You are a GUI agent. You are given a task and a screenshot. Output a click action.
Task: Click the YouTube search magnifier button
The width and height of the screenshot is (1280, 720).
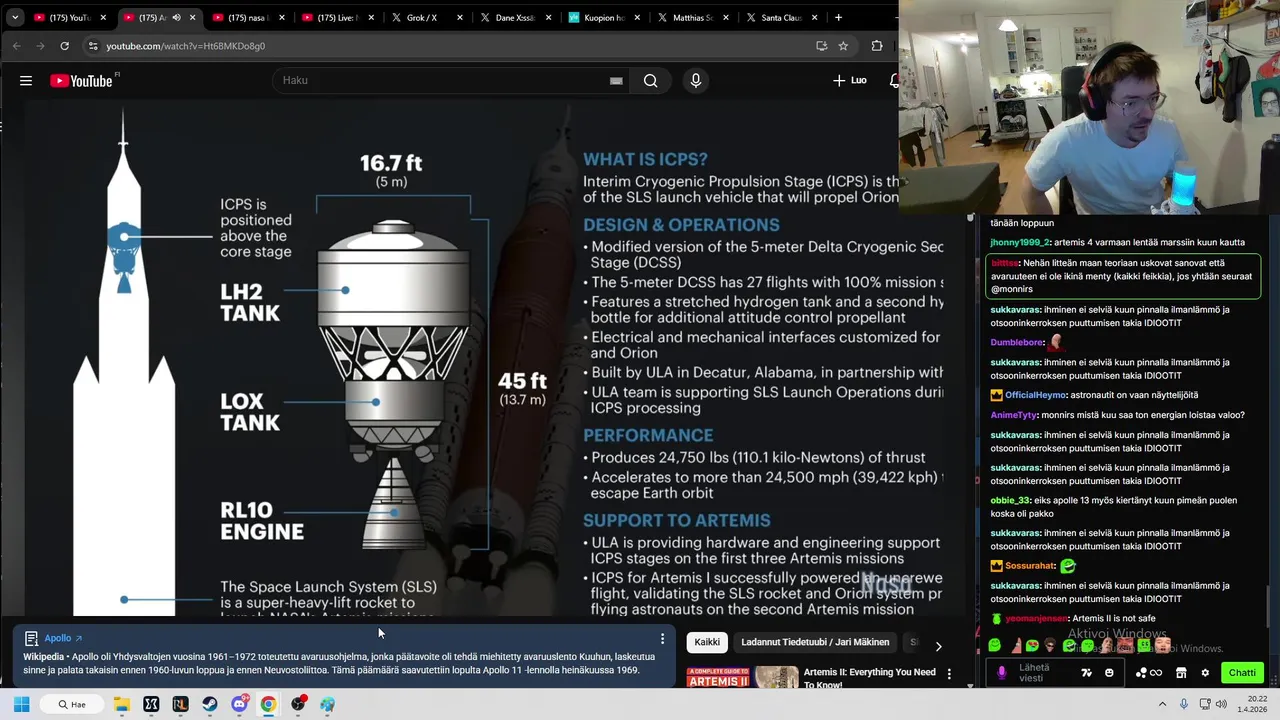pyautogui.click(x=650, y=81)
